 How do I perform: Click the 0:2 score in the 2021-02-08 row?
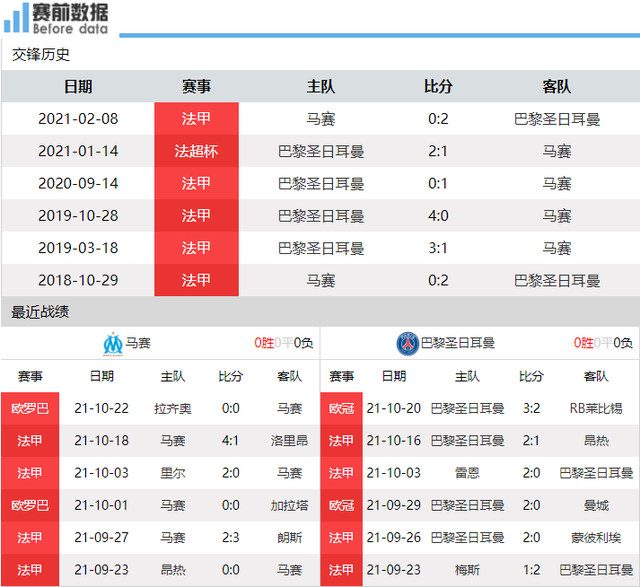pyautogui.click(x=438, y=119)
